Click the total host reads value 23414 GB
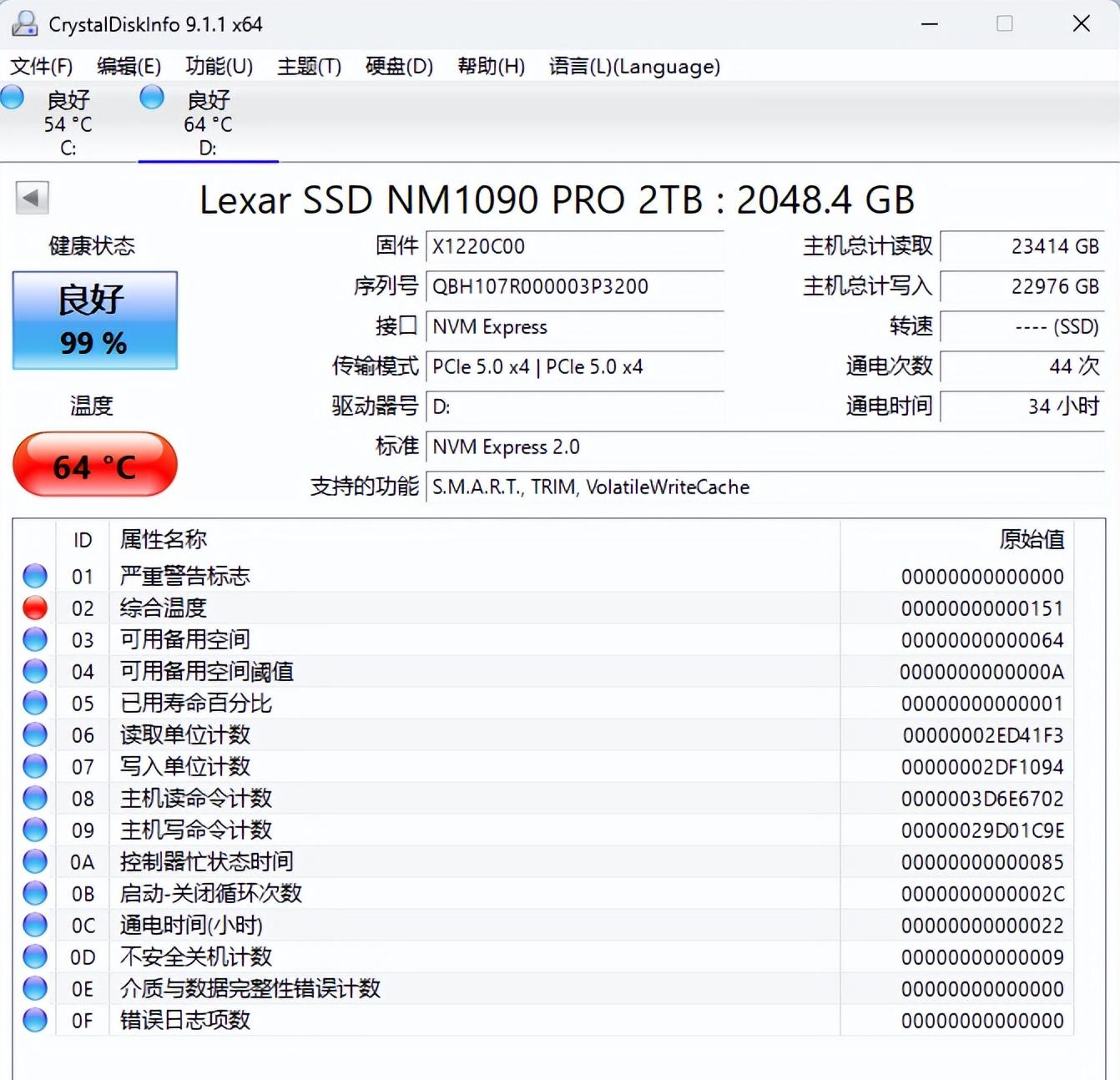This screenshot has height=1080, width=1120. click(1022, 247)
